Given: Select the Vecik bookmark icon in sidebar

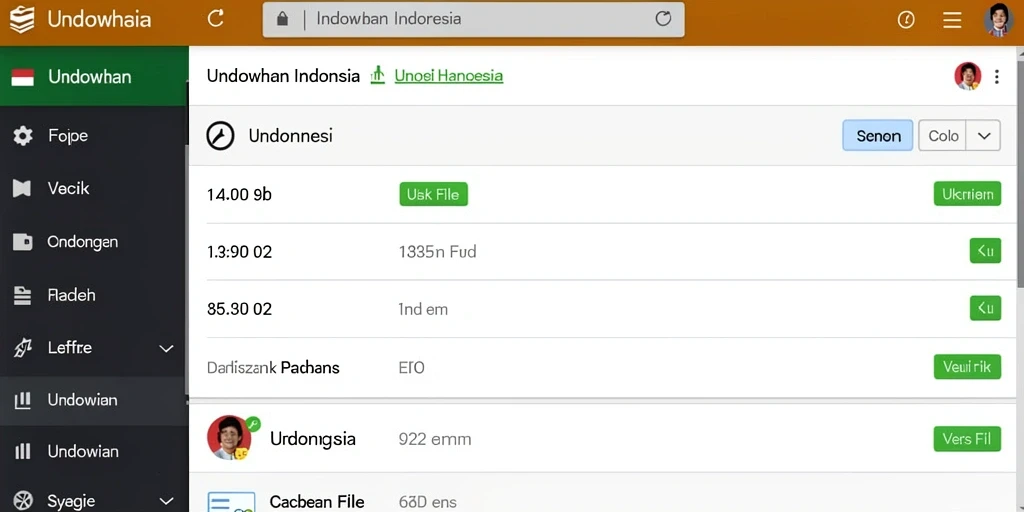Looking at the screenshot, I should point(22,189).
